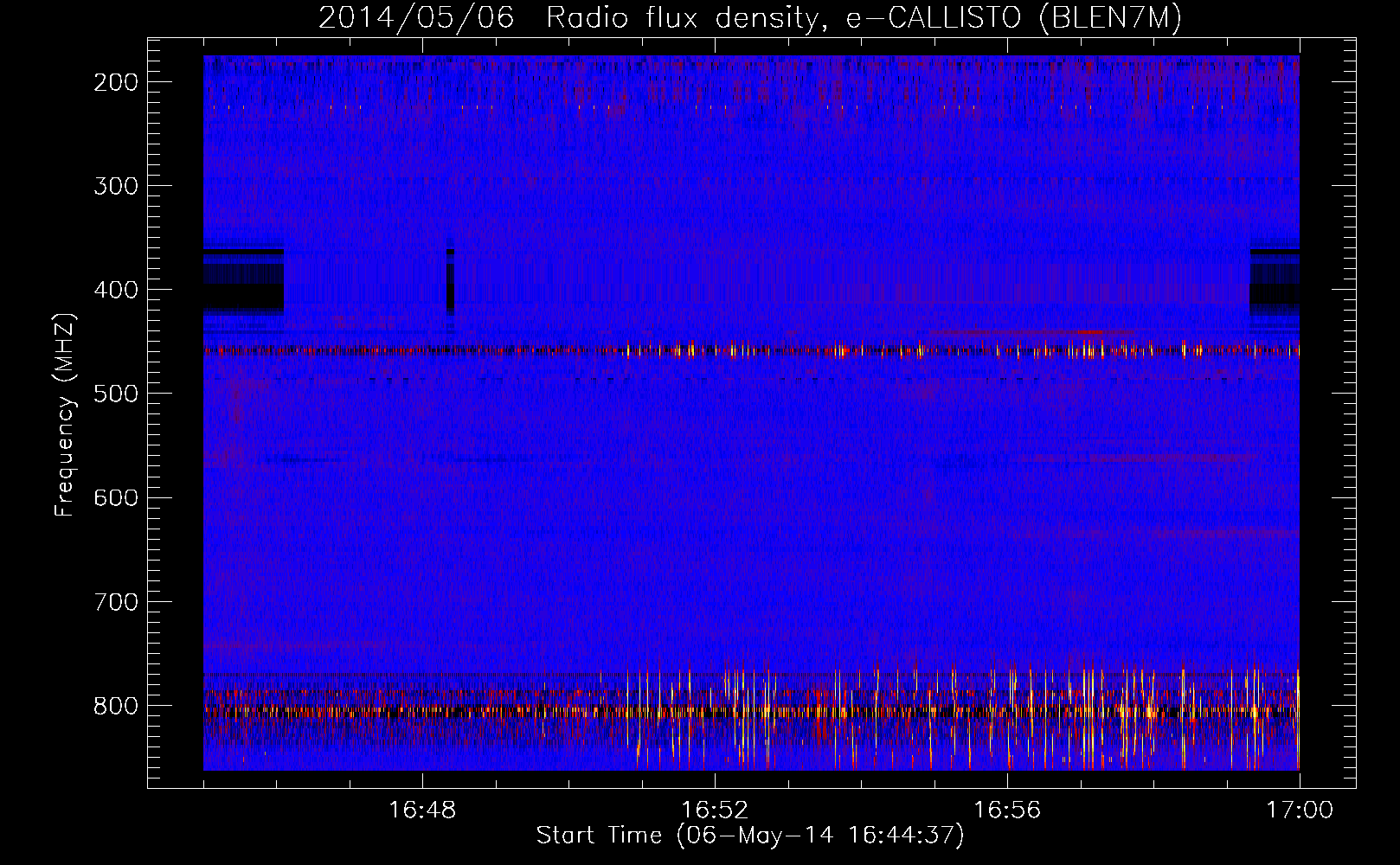The width and height of the screenshot is (1400, 865).
Task: Click the 300 frequency tick label
Action: pos(116,186)
